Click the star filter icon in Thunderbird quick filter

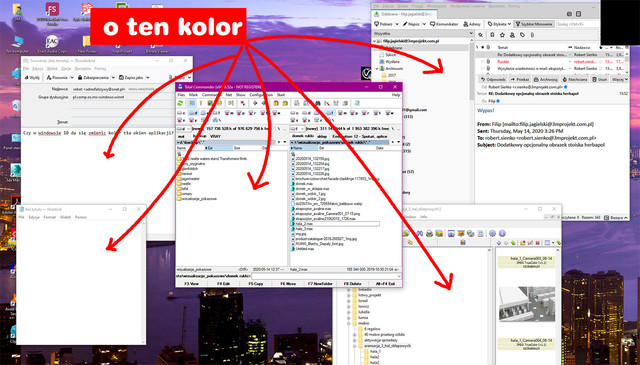(502, 35)
